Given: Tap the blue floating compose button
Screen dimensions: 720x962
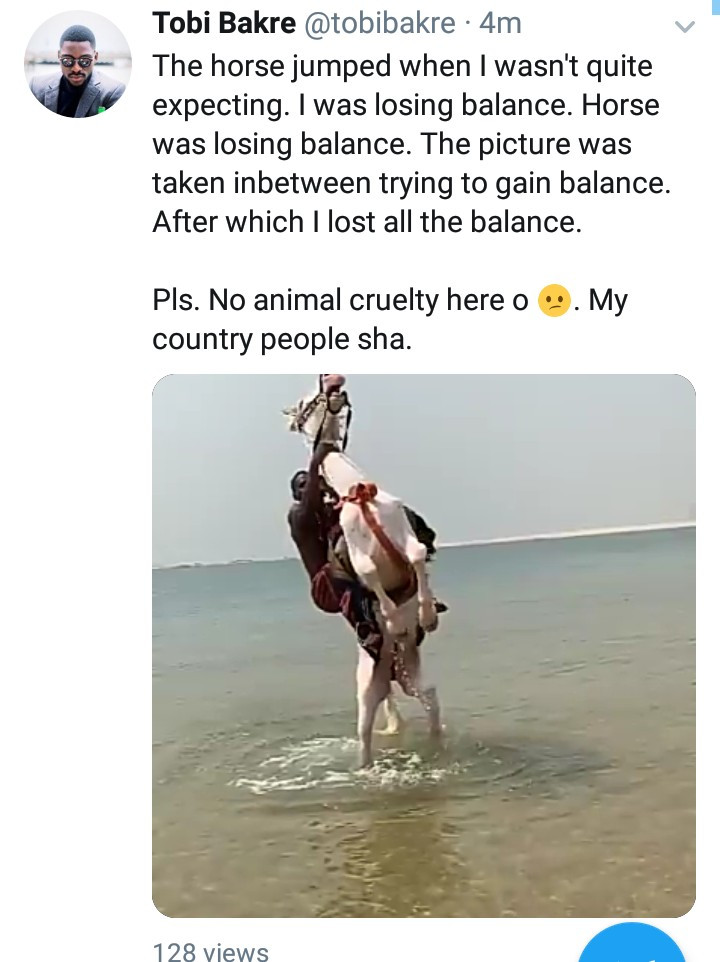Looking at the screenshot, I should point(632,948).
